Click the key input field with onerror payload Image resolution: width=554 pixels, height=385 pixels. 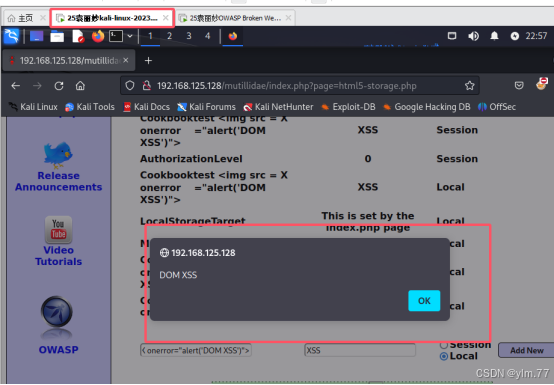coord(196,350)
